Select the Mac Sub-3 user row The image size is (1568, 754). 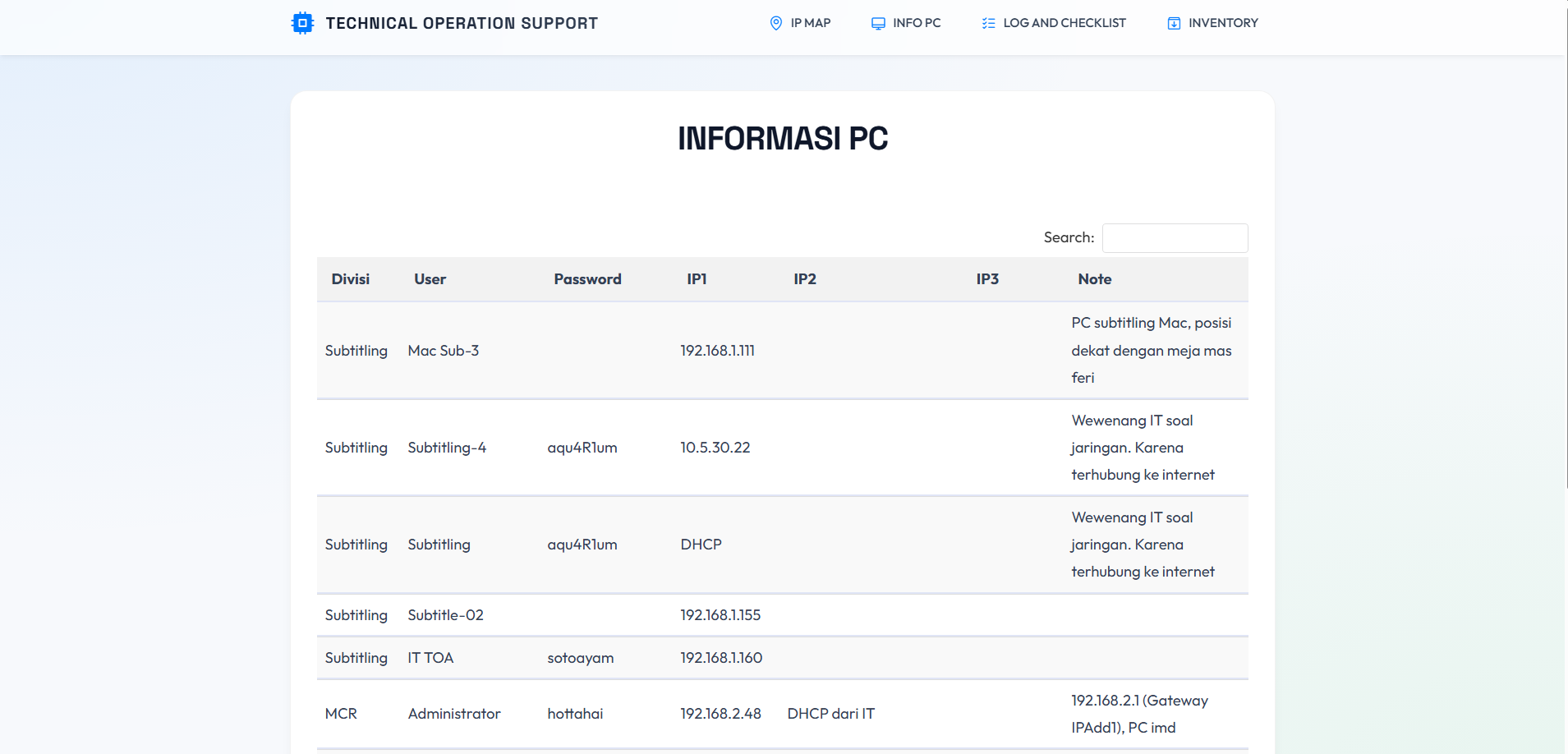tap(444, 351)
